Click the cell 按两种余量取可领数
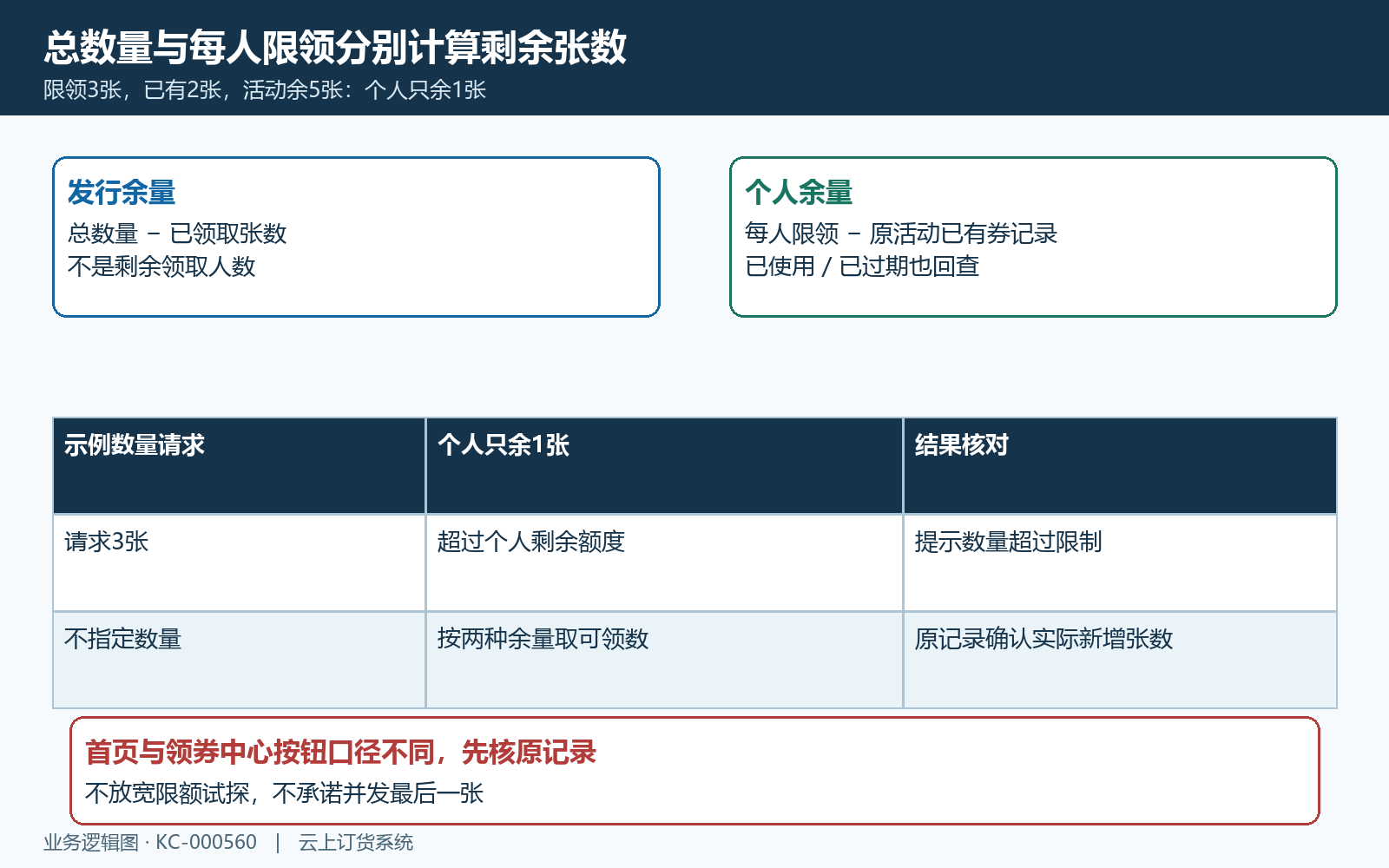Image resolution: width=1389 pixels, height=868 pixels. (x=664, y=660)
